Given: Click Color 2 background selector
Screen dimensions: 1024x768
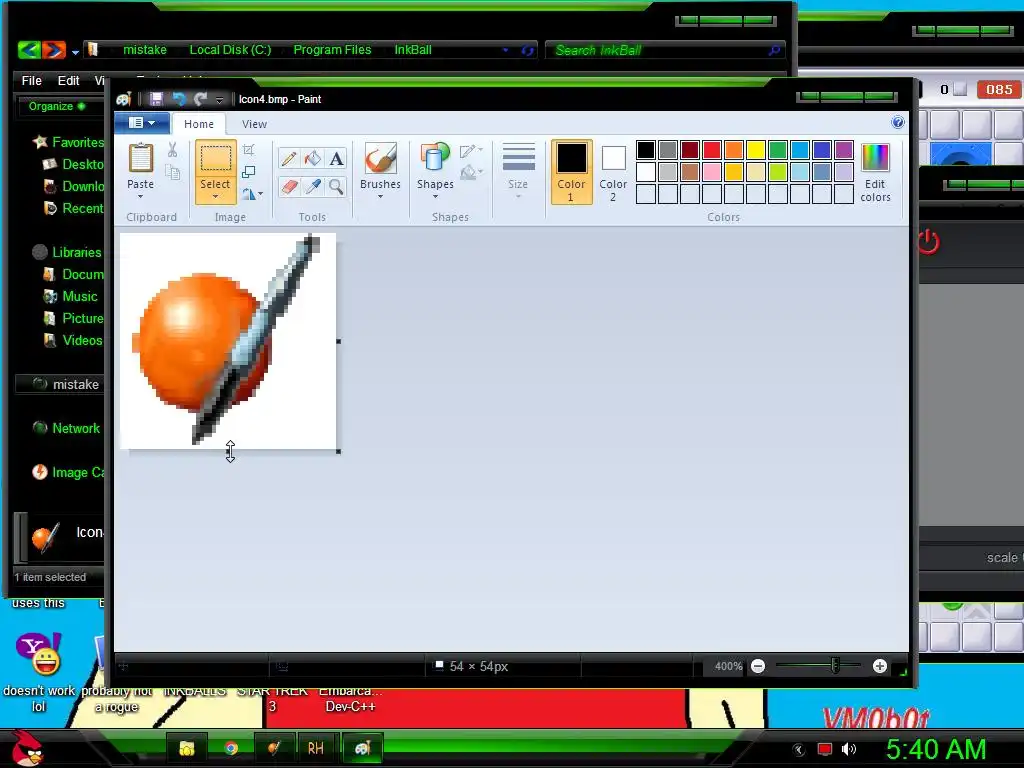Looking at the screenshot, I should point(613,172).
